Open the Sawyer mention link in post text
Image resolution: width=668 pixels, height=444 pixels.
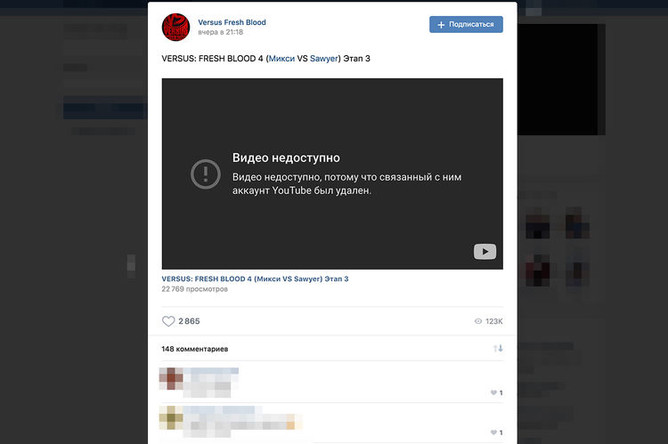click(324, 58)
